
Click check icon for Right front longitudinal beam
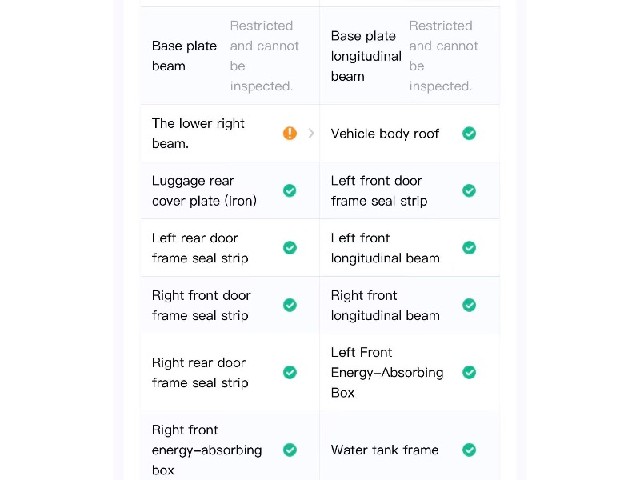469,305
